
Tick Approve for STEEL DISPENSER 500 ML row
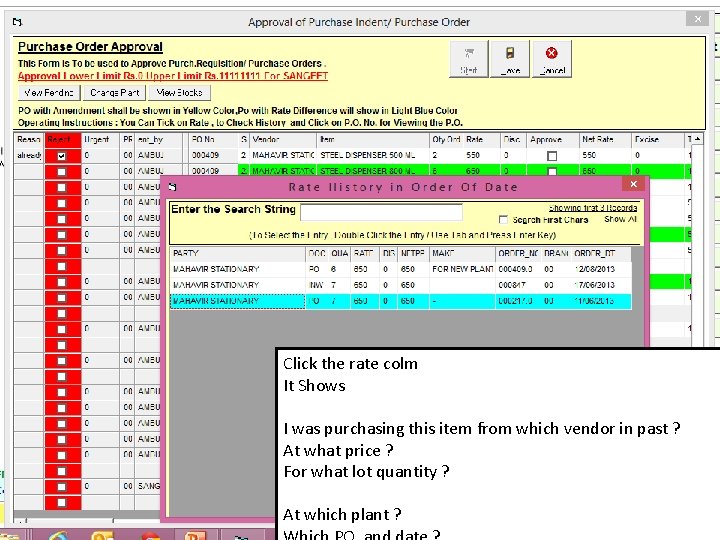pos(552,156)
